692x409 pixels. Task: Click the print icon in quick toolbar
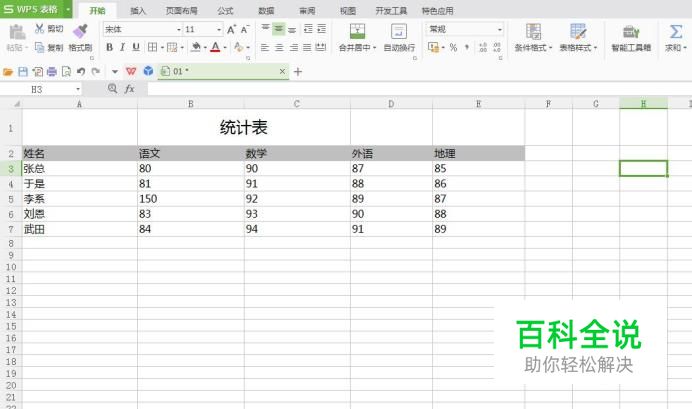tap(52, 71)
